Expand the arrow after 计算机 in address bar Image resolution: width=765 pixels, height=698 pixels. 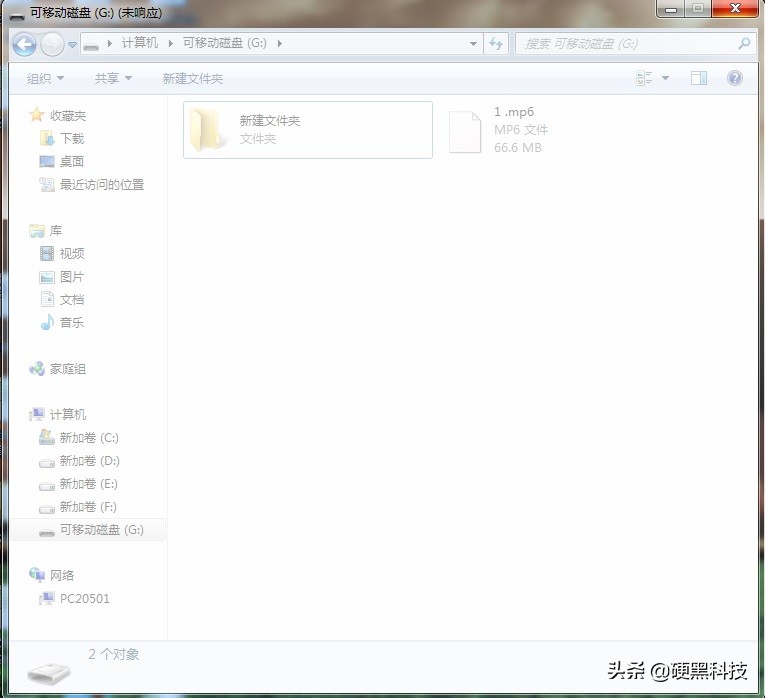point(171,43)
